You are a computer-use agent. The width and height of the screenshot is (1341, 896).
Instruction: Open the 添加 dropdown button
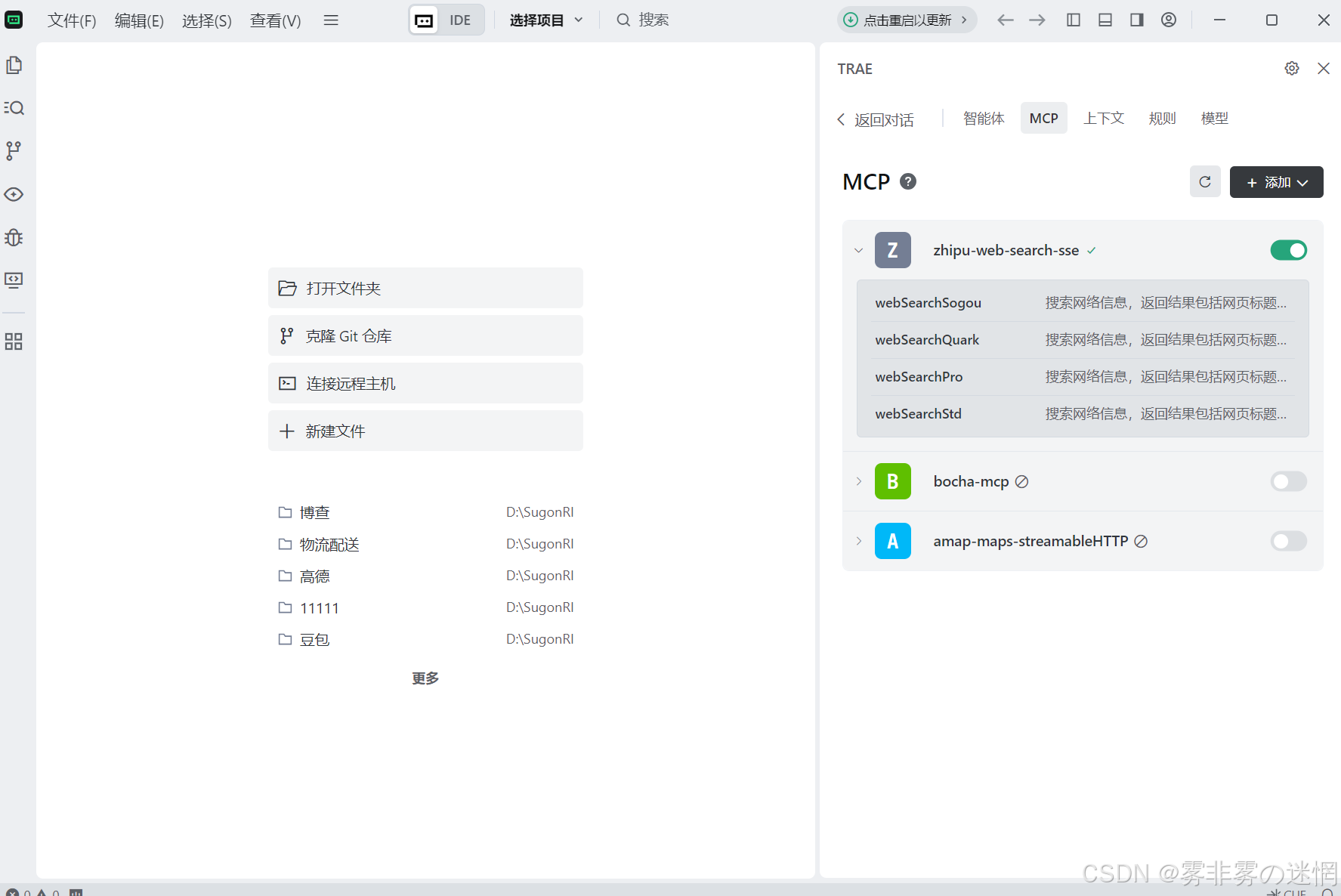tap(1277, 182)
